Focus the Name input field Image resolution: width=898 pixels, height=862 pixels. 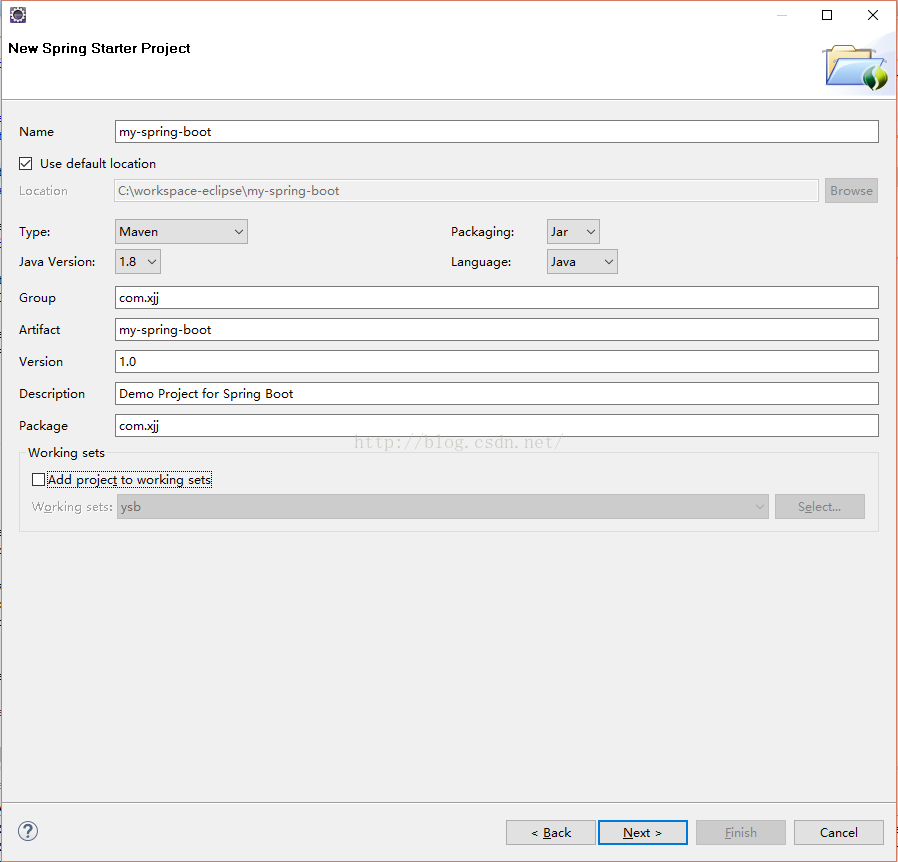pos(497,132)
